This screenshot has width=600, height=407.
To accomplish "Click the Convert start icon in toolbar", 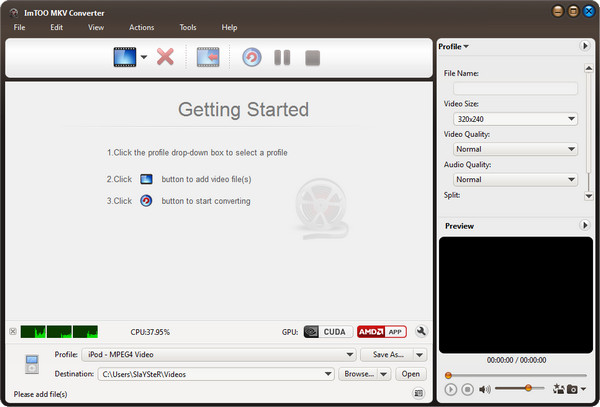I will pos(252,57).
